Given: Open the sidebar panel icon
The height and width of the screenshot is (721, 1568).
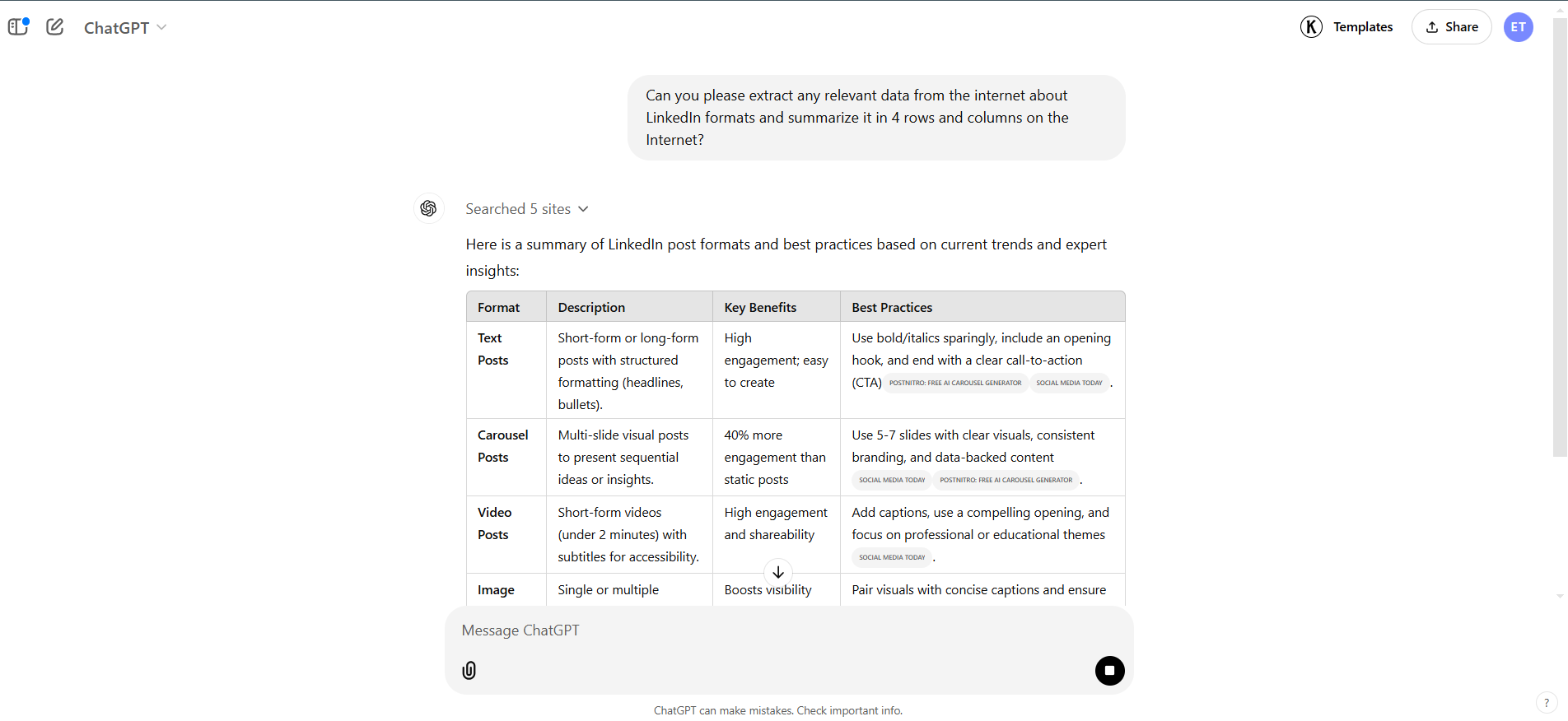Looking at the screenshot, I should point(18,27).
